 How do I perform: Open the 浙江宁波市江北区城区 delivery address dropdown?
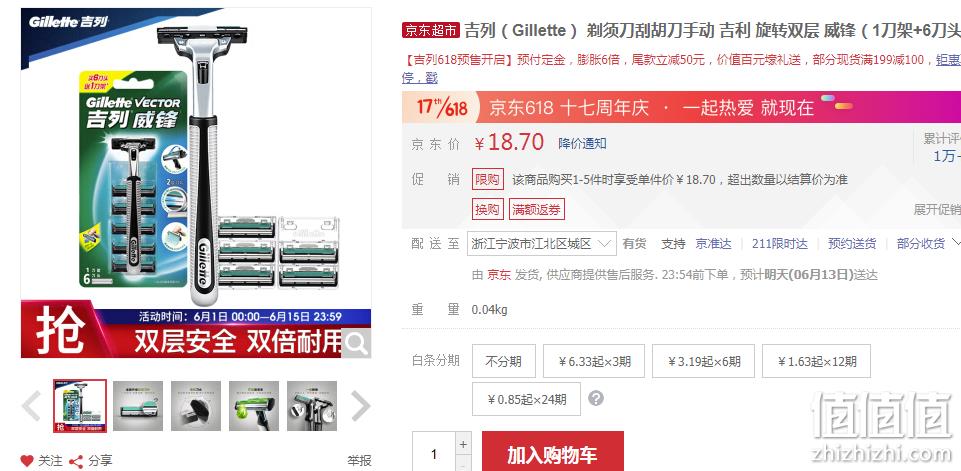coord(541,243)
